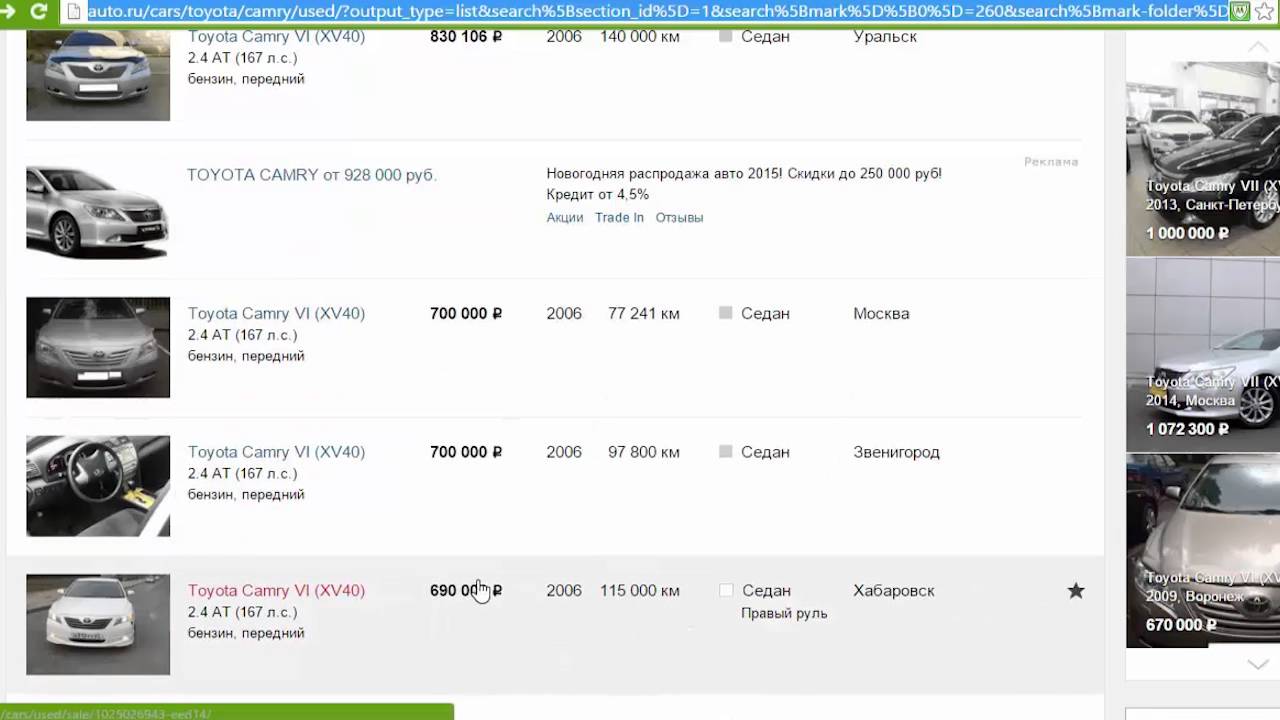The height and width of the screenshot is (720, 1280).
Task: Bookmark page with star in address bar
Action: 1266,11
